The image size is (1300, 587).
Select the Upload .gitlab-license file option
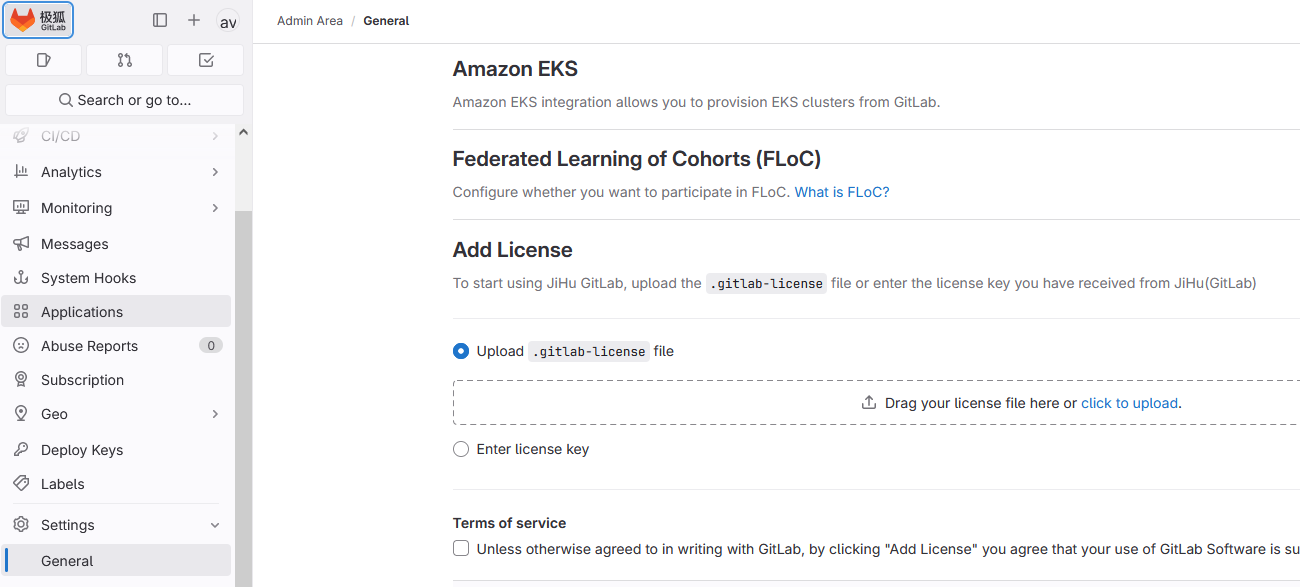[x=461, y=351]
